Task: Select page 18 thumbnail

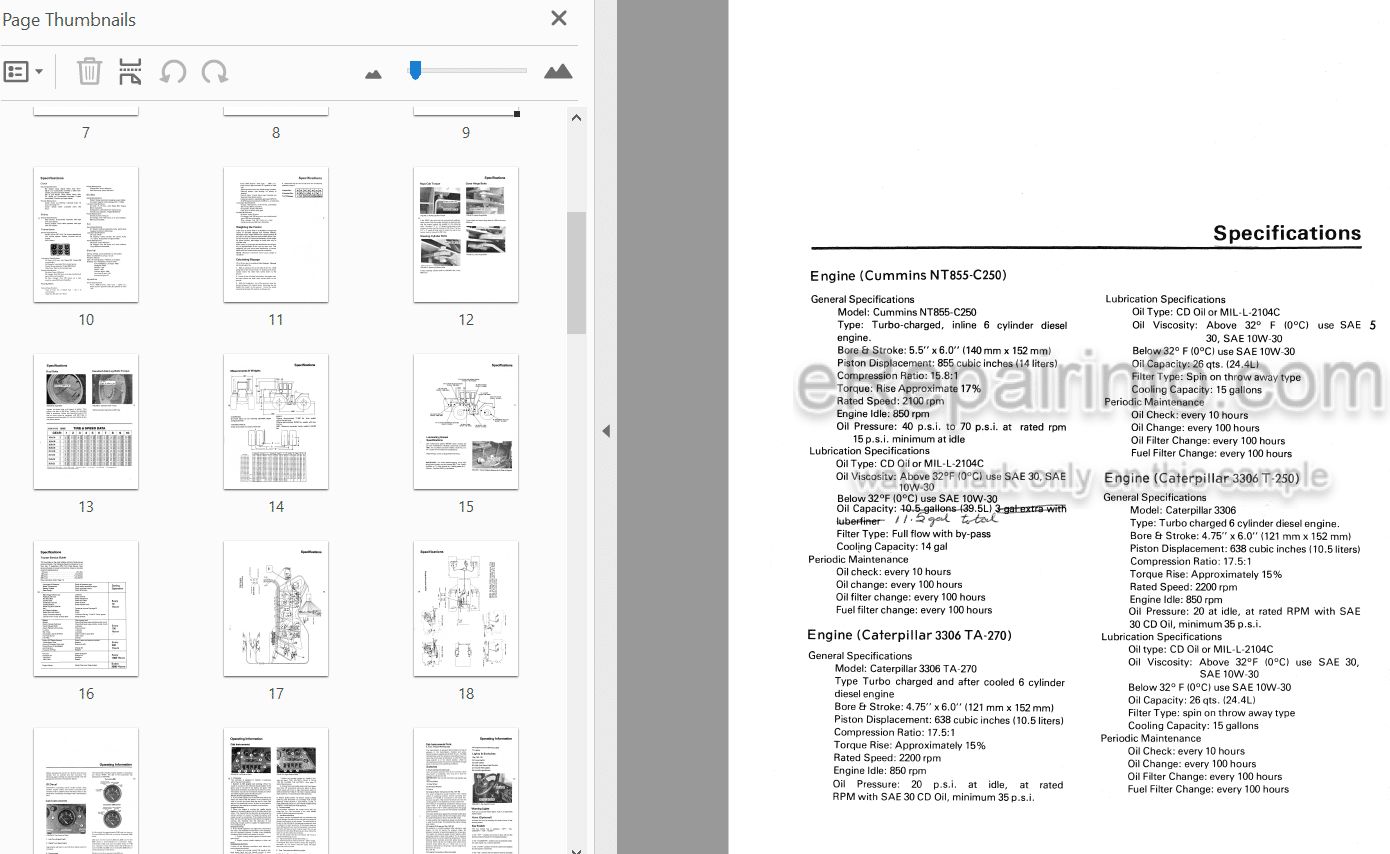Action: pyautogui.click(x=466, y=608)
